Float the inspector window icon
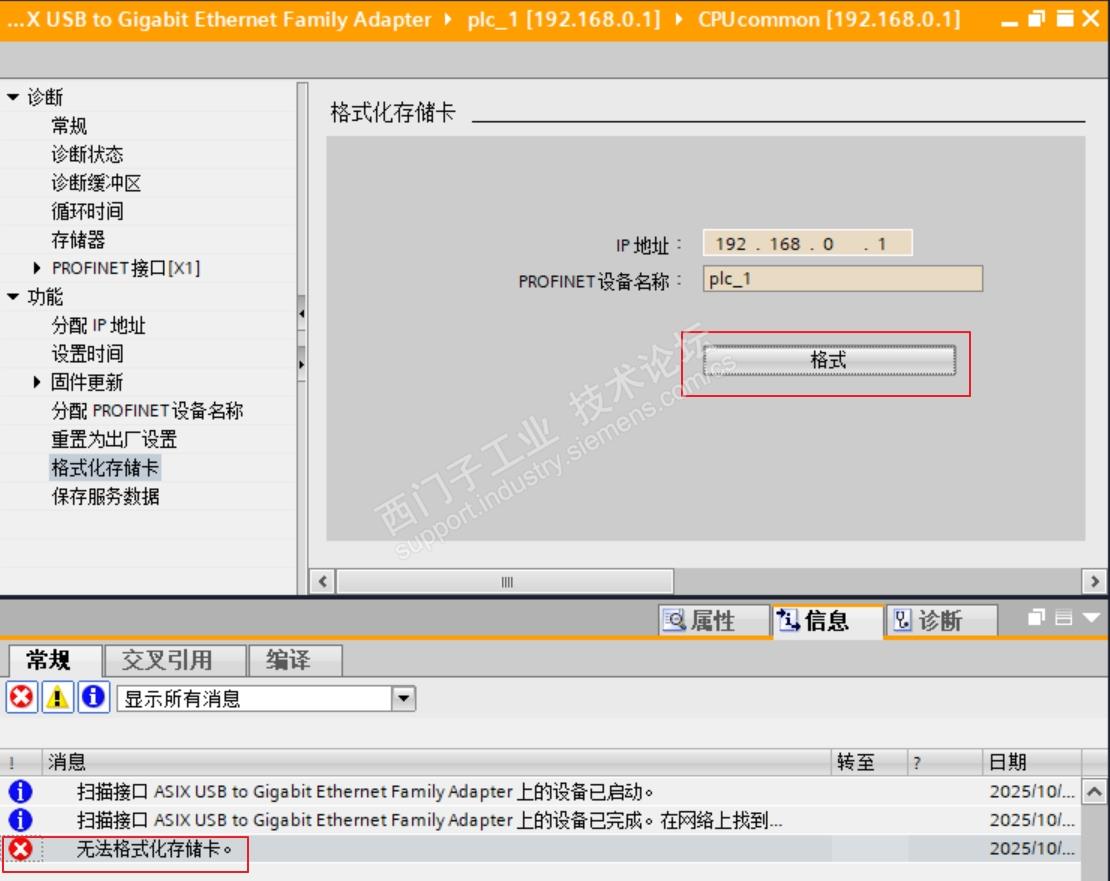 coord(1036,618)
